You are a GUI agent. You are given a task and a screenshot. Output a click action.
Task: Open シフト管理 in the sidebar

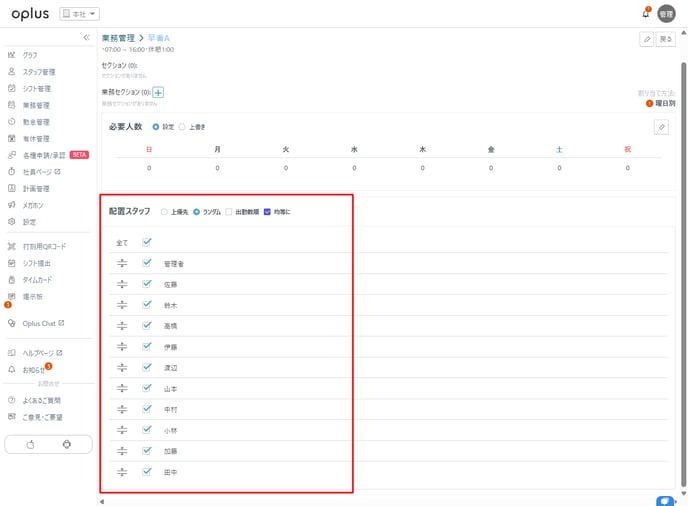point(36,88)
